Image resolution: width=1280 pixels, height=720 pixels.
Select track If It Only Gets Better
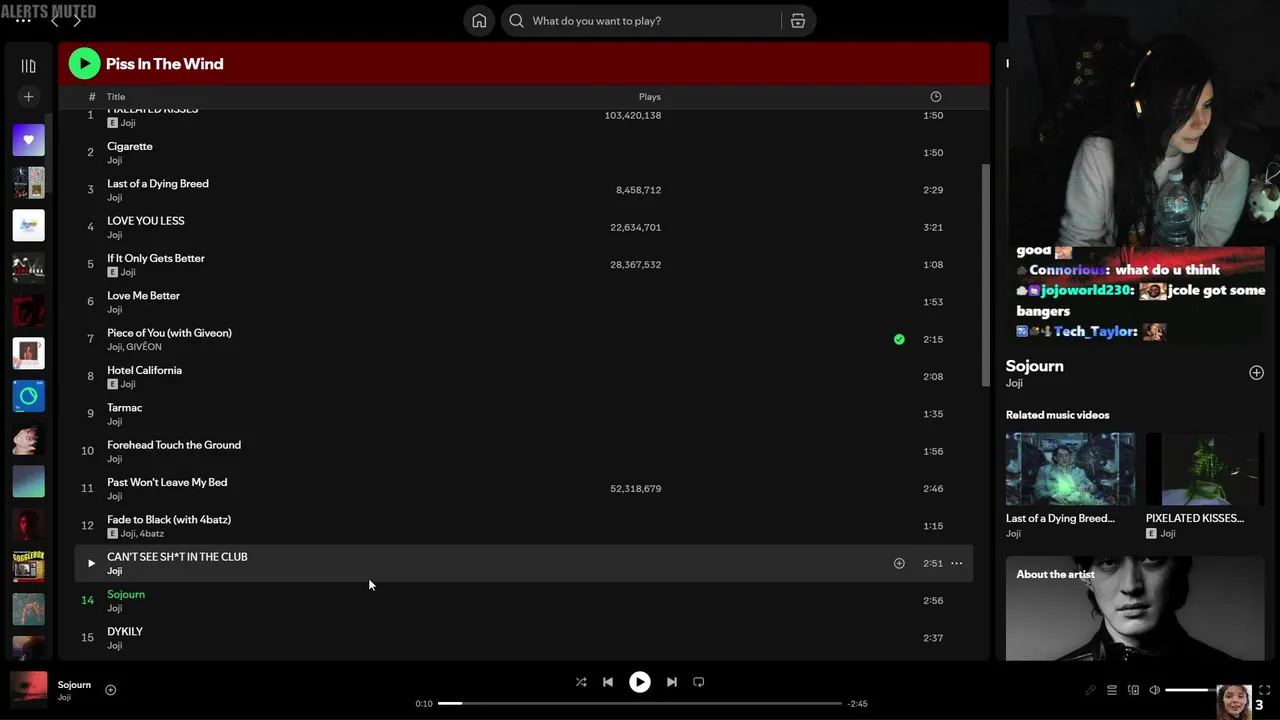[x=156, y=258]
